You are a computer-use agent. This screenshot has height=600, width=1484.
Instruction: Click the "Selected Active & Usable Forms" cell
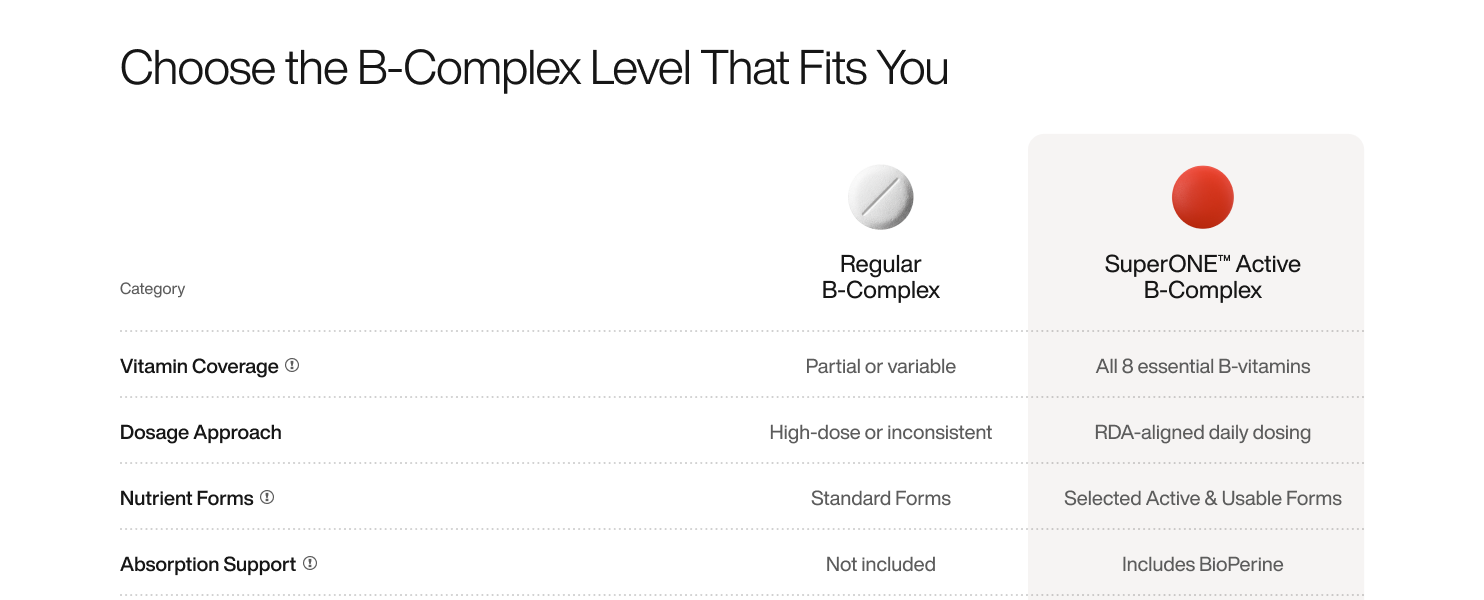(x=1203, y=498)
